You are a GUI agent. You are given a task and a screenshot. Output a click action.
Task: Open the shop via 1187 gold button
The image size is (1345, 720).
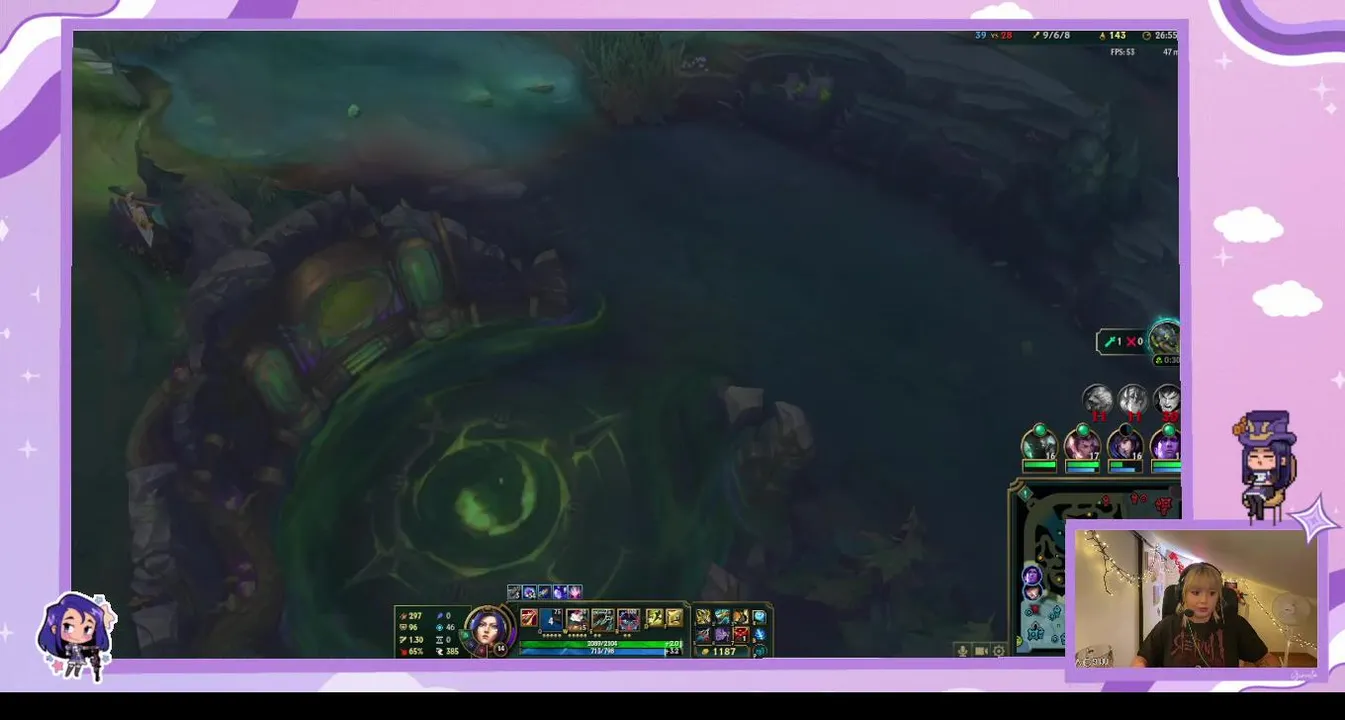(x=723, y=652)
